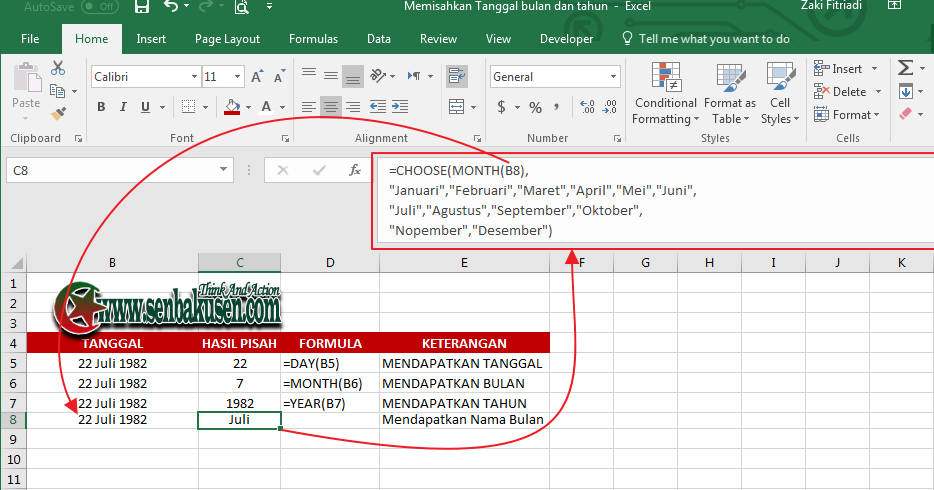Merge and center selected cells
This screenshot has height=490, width=934.
coord(457,107)
